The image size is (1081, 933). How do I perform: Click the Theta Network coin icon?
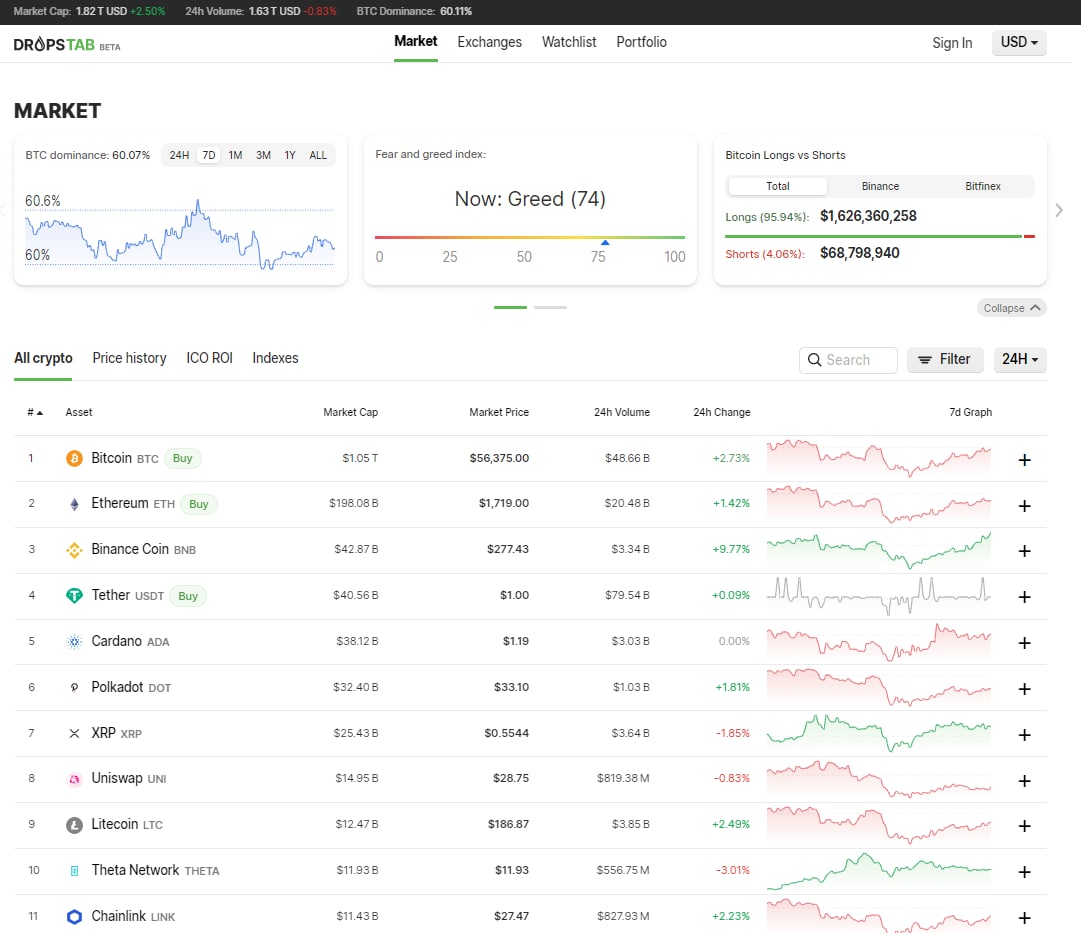tap(74, 871)
